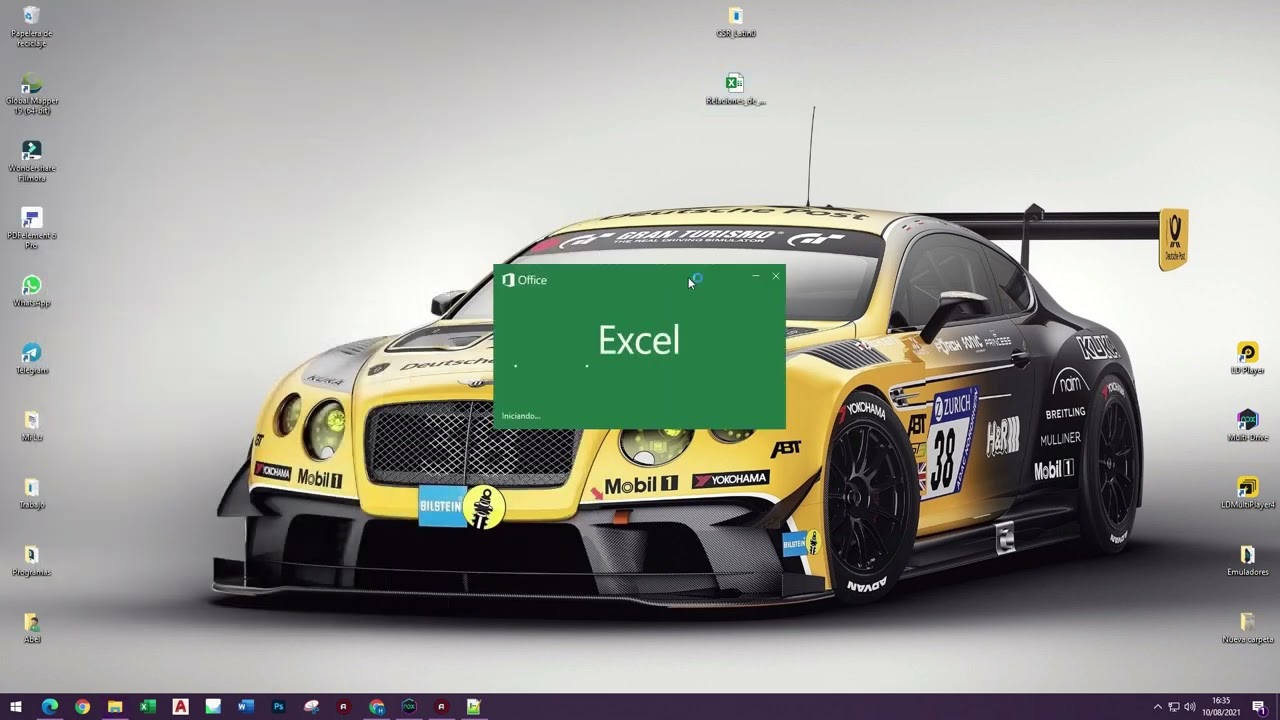The width and height of the screenshot is (1280, 720).
Task: Open the red letter A app on taskbar
Action: [x=180, y=707]
